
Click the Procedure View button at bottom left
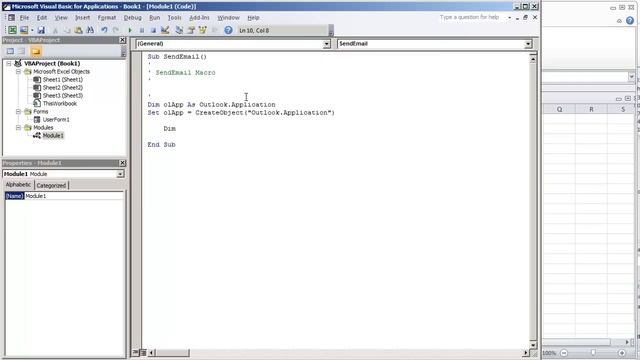[x=136, y=353]
